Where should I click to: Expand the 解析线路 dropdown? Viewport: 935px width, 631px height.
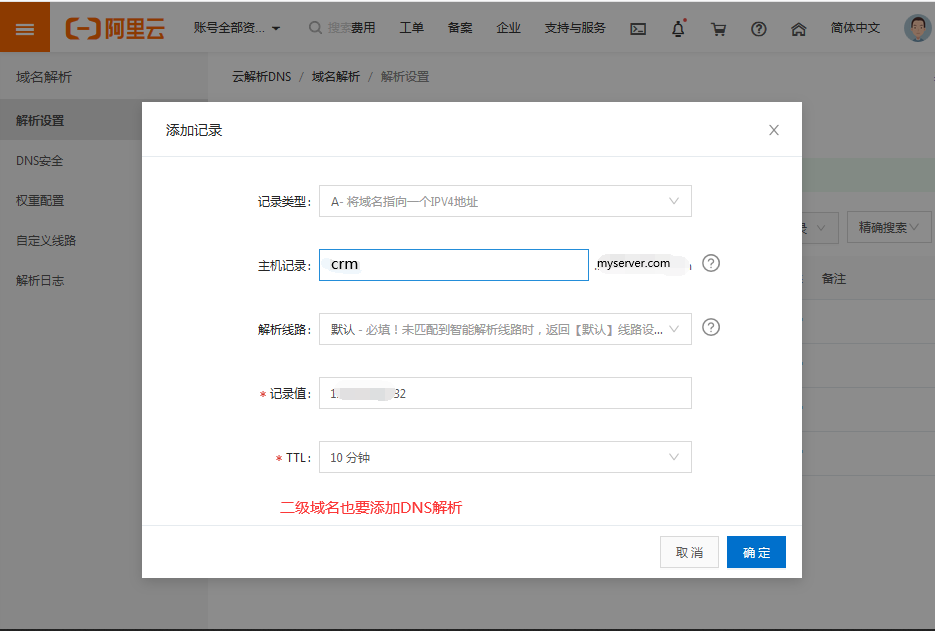click(x=505, y=329)
